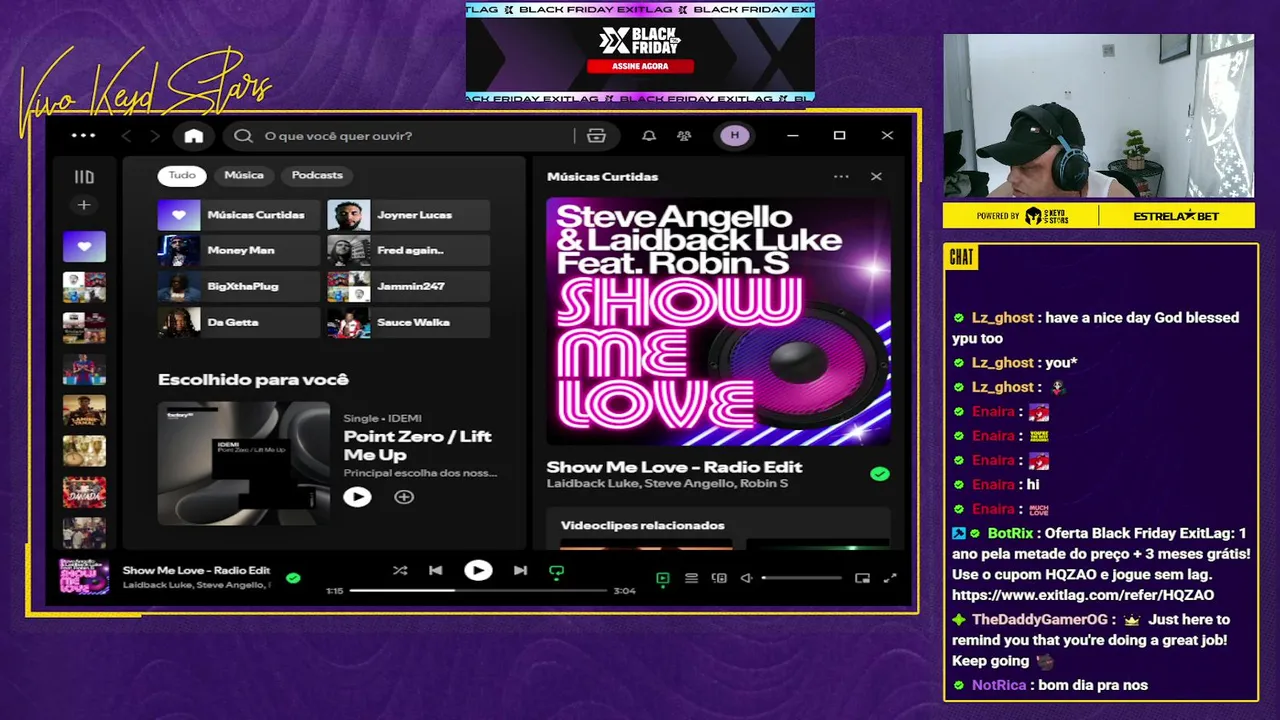This screenshot has height=720, width=1280.
Task: Open the notifications bell
Action: click(649, 136)
